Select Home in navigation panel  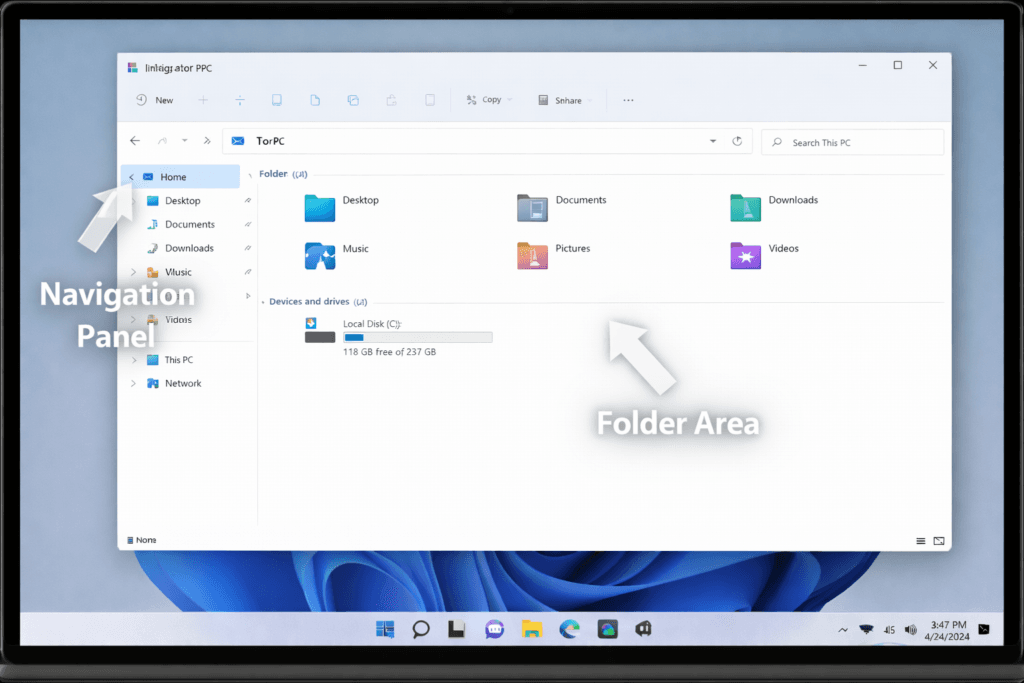(173, 177)
